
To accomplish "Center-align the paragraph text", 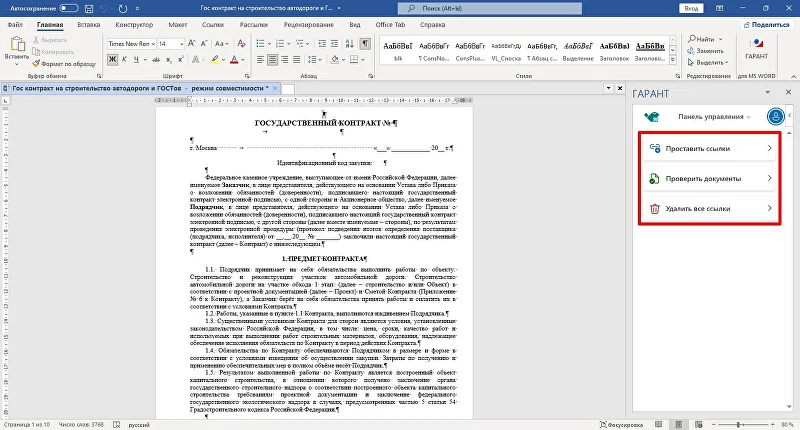I will pos(272,60).
